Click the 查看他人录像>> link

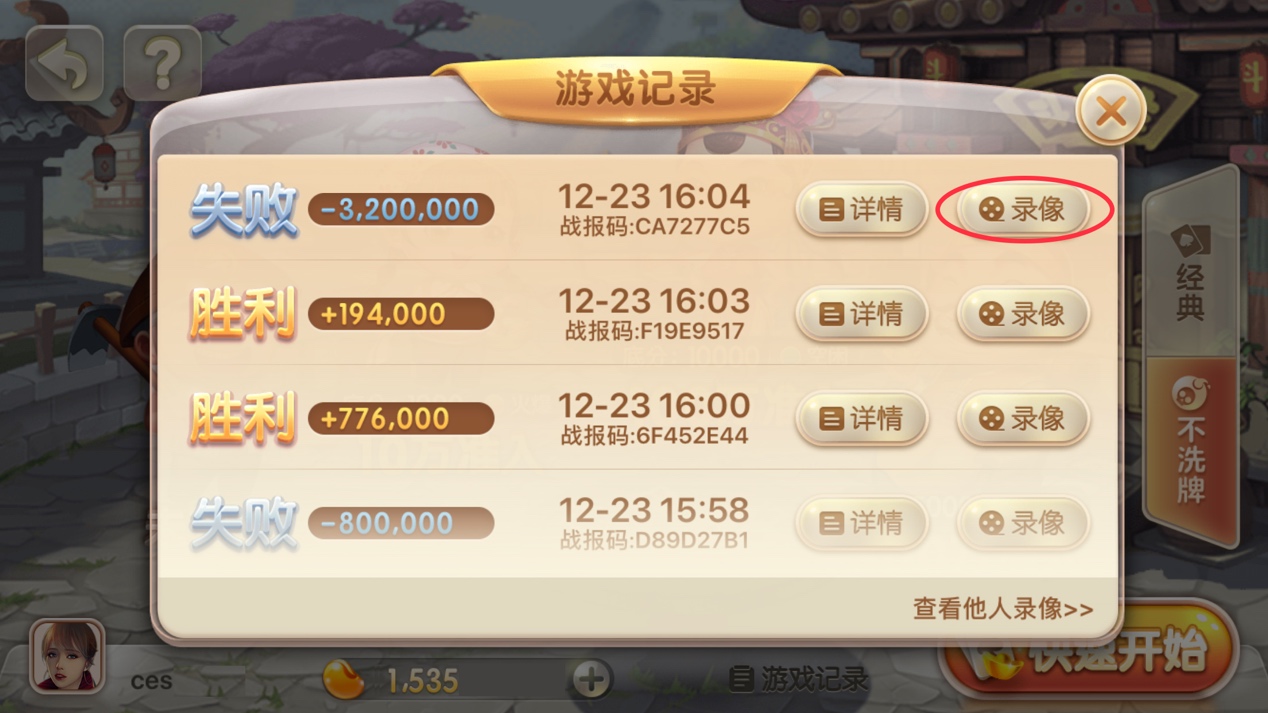click(1003, 608)
